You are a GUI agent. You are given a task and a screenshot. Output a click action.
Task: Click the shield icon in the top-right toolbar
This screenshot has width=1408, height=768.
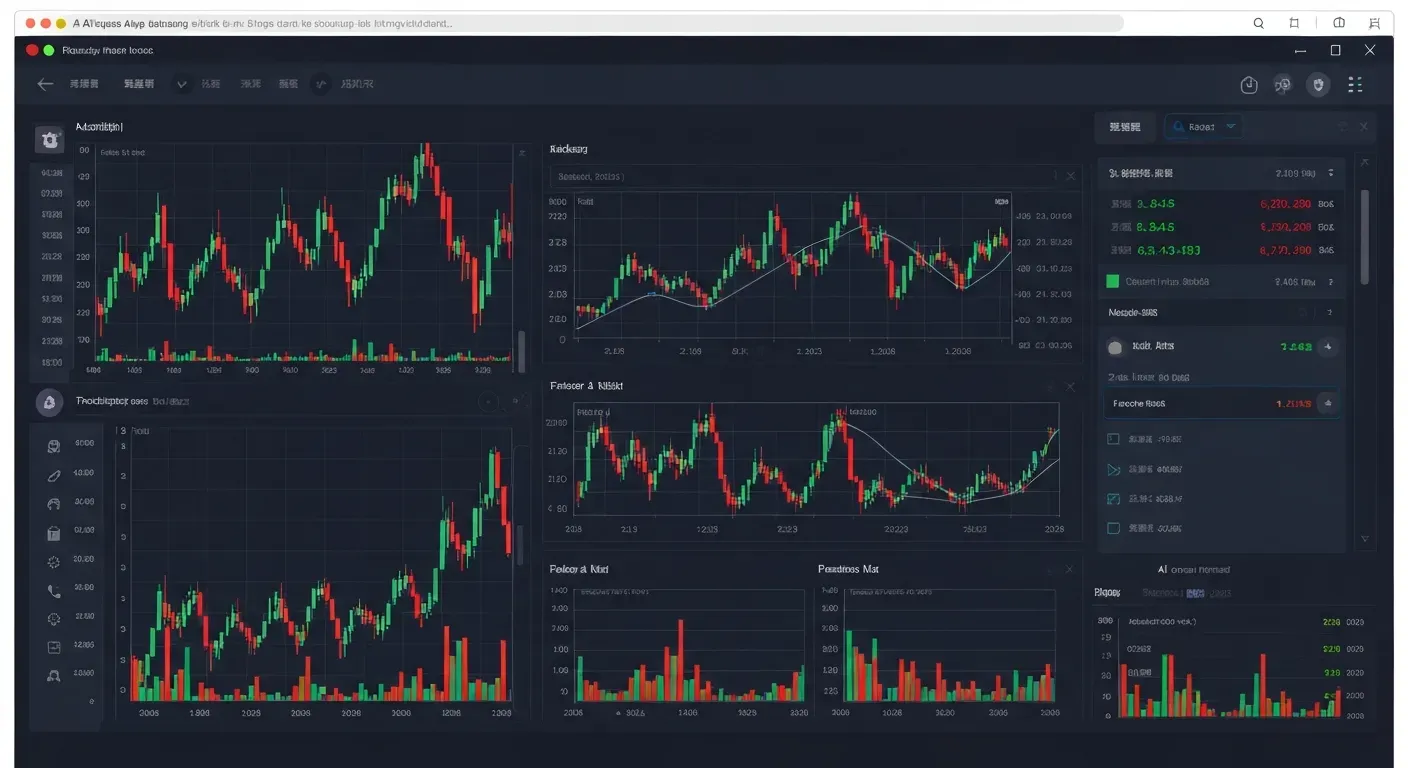tap(1319, 85)
